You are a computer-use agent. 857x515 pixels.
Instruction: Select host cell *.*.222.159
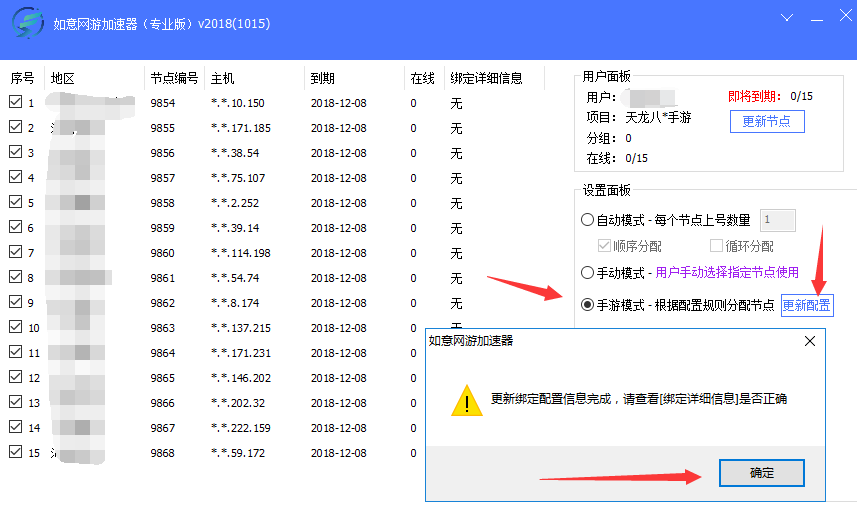pyautogui.click(x=240, y=428)
